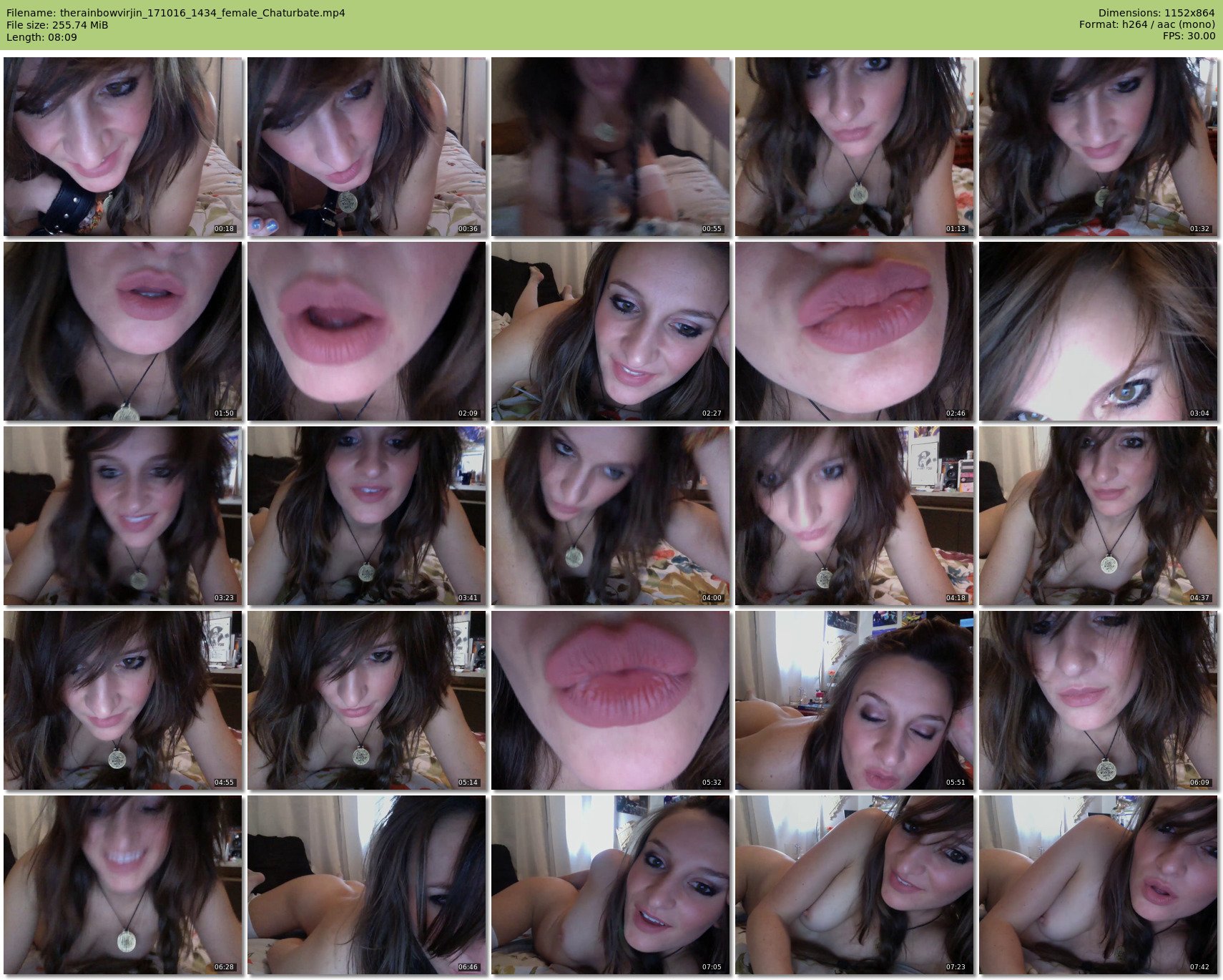This screenshot has height=980, width=1223.
Task: Select the thumbnail stamped 07:05
Action: (x=611, y=885)
